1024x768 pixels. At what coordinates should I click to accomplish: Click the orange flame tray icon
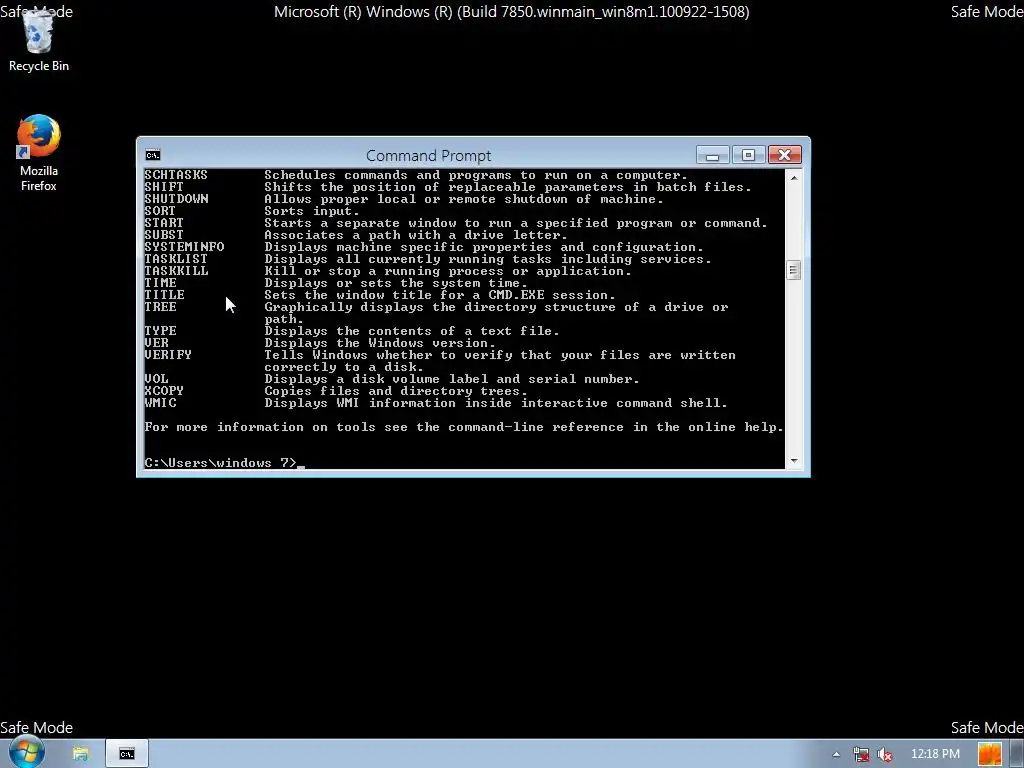(x=989, y=754)
